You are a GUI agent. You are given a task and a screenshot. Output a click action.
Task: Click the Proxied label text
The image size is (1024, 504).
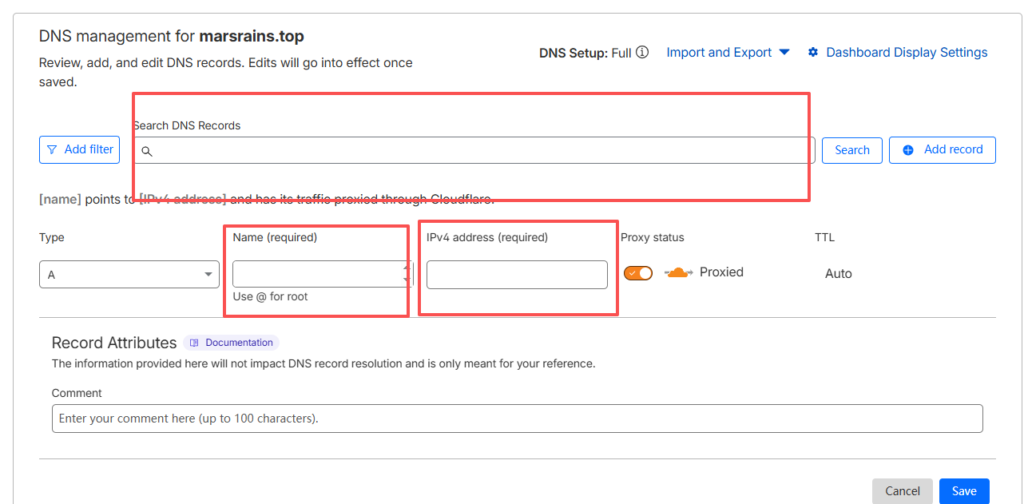click(x=721, y=272)
